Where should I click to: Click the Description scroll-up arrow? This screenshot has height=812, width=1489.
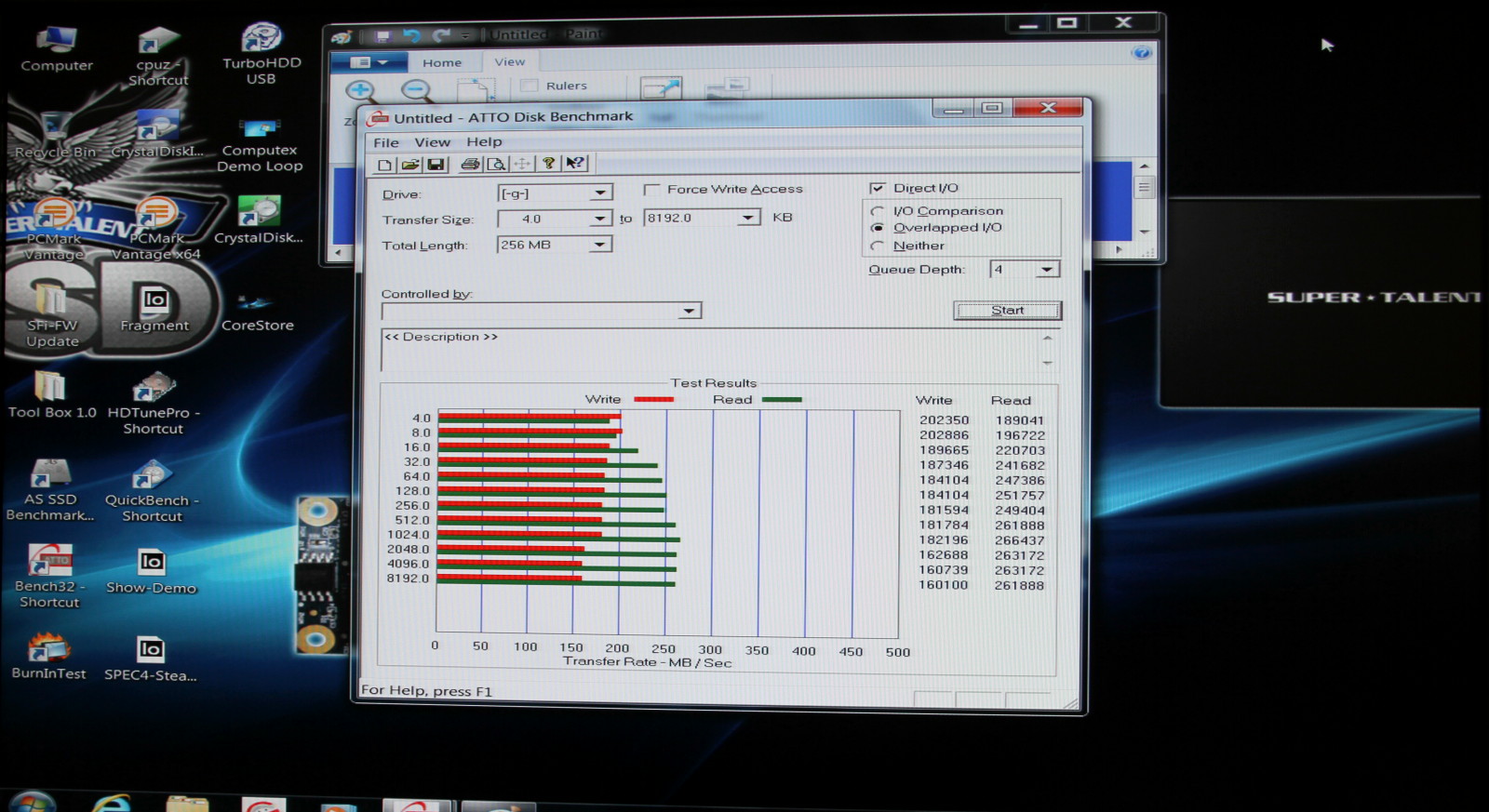(1047, 339)
